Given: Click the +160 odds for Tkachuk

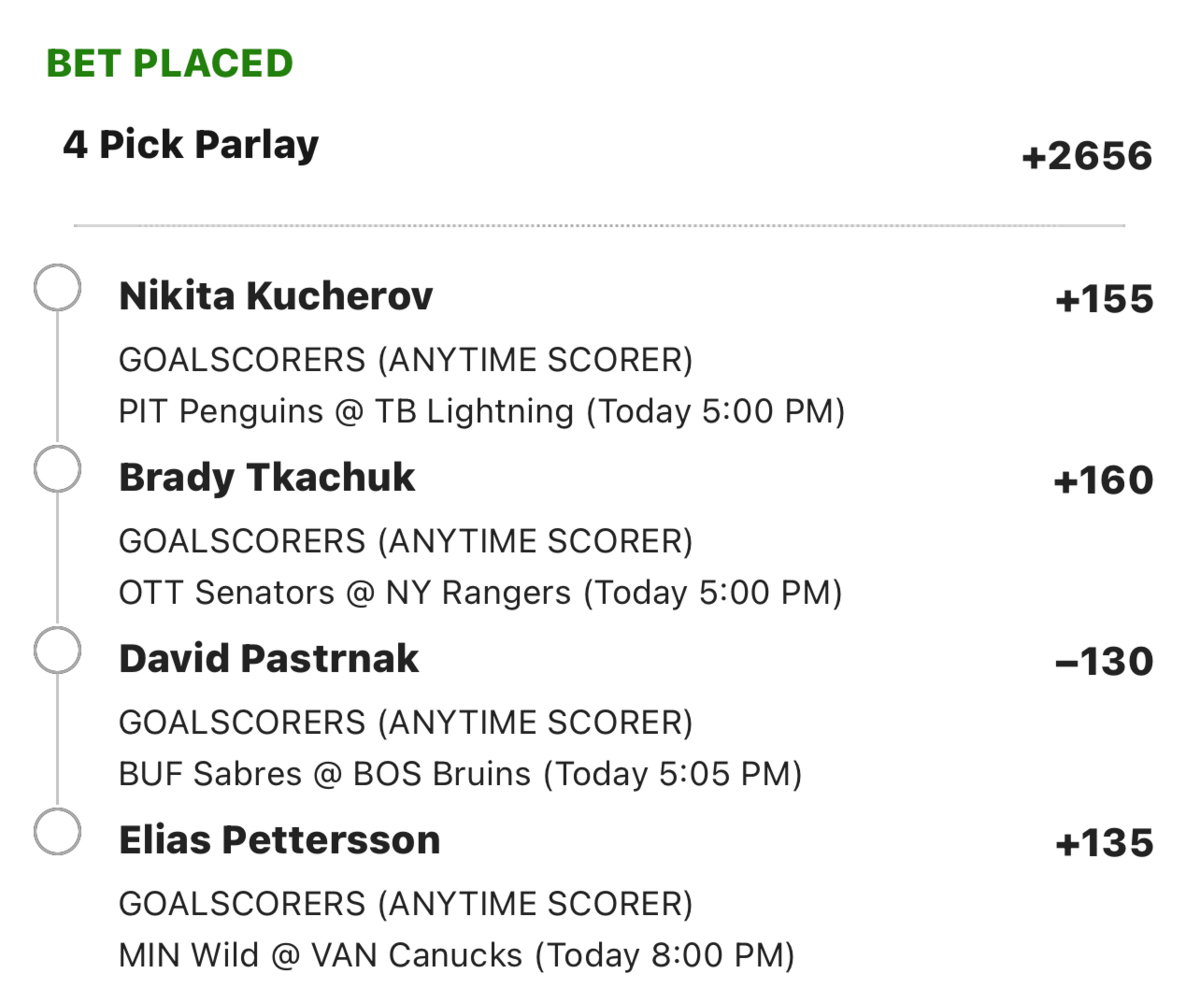Looking at the screenshot, I should [1103, 481].
